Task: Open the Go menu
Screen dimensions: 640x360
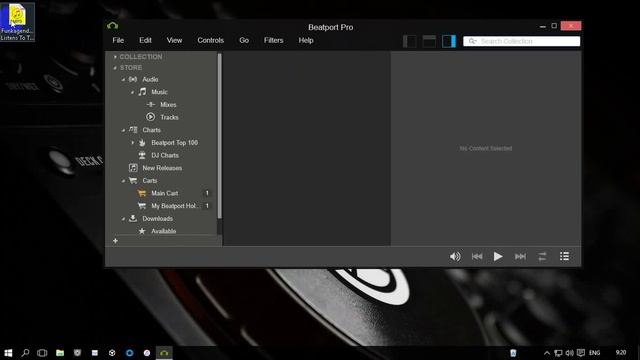Action: tap(244, 40)
